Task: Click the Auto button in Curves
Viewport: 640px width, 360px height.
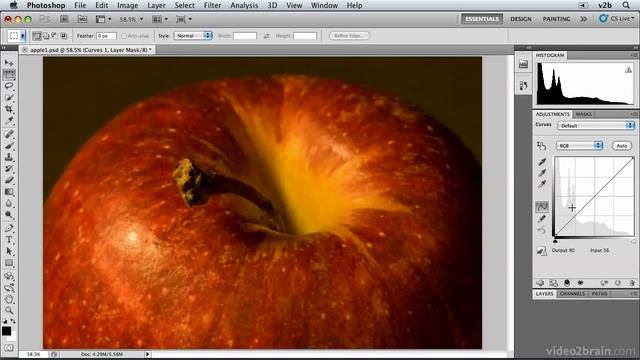Action: pos(622,146)
